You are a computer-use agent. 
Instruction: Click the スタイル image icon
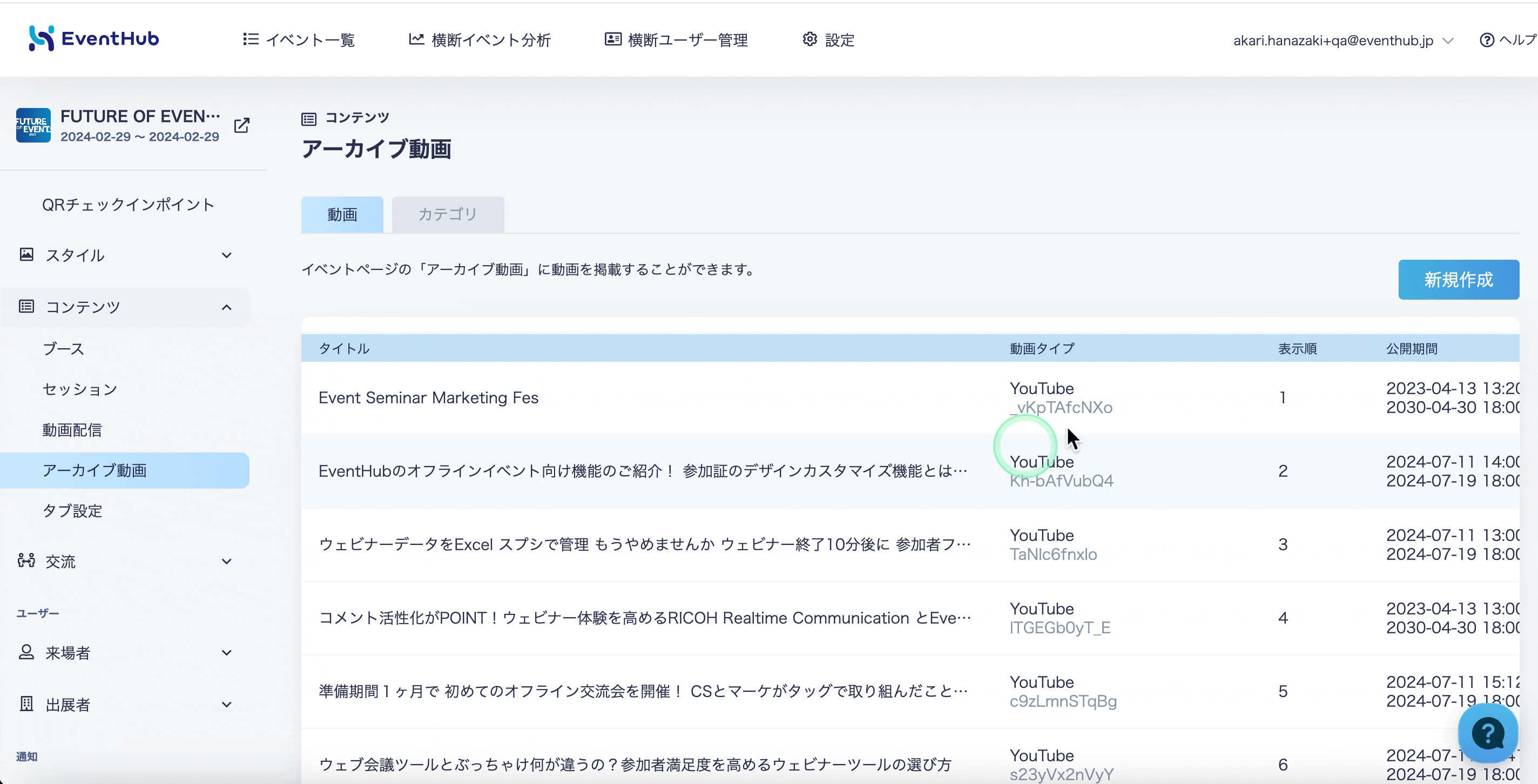(x=26, y=254)
